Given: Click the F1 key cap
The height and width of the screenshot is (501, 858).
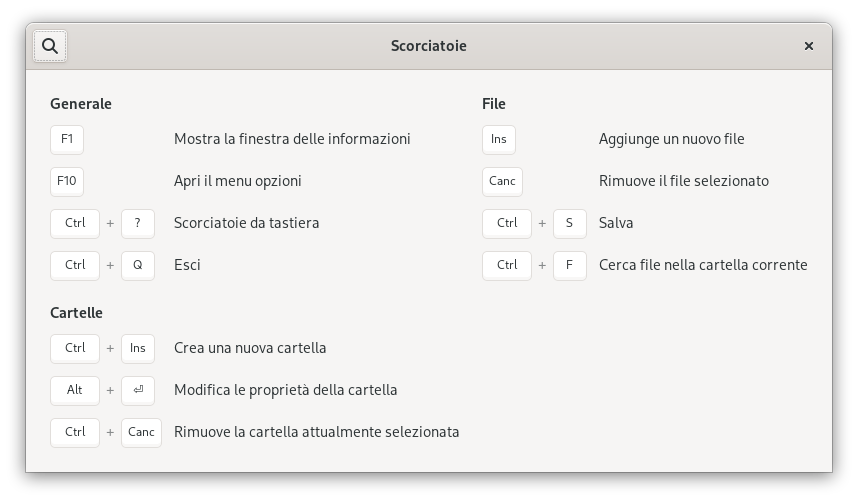Looking at the screenshot, I should click(x=67, y=139).
